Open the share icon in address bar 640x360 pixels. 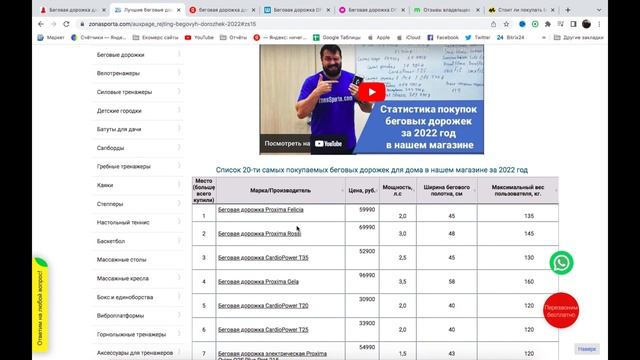click(x=493, y=24)
